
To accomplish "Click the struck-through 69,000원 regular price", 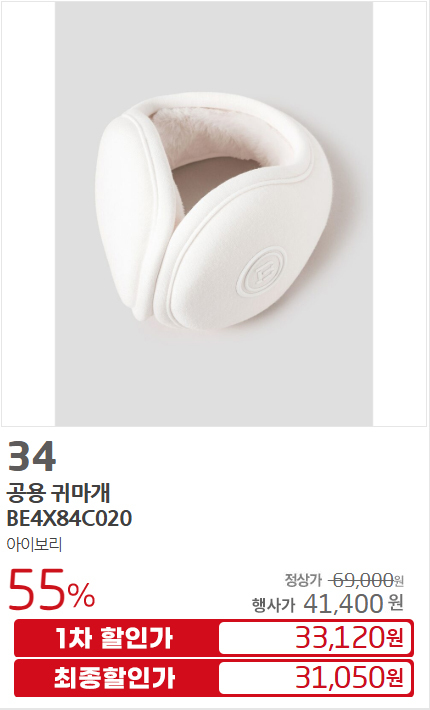I will pos(366,580).
